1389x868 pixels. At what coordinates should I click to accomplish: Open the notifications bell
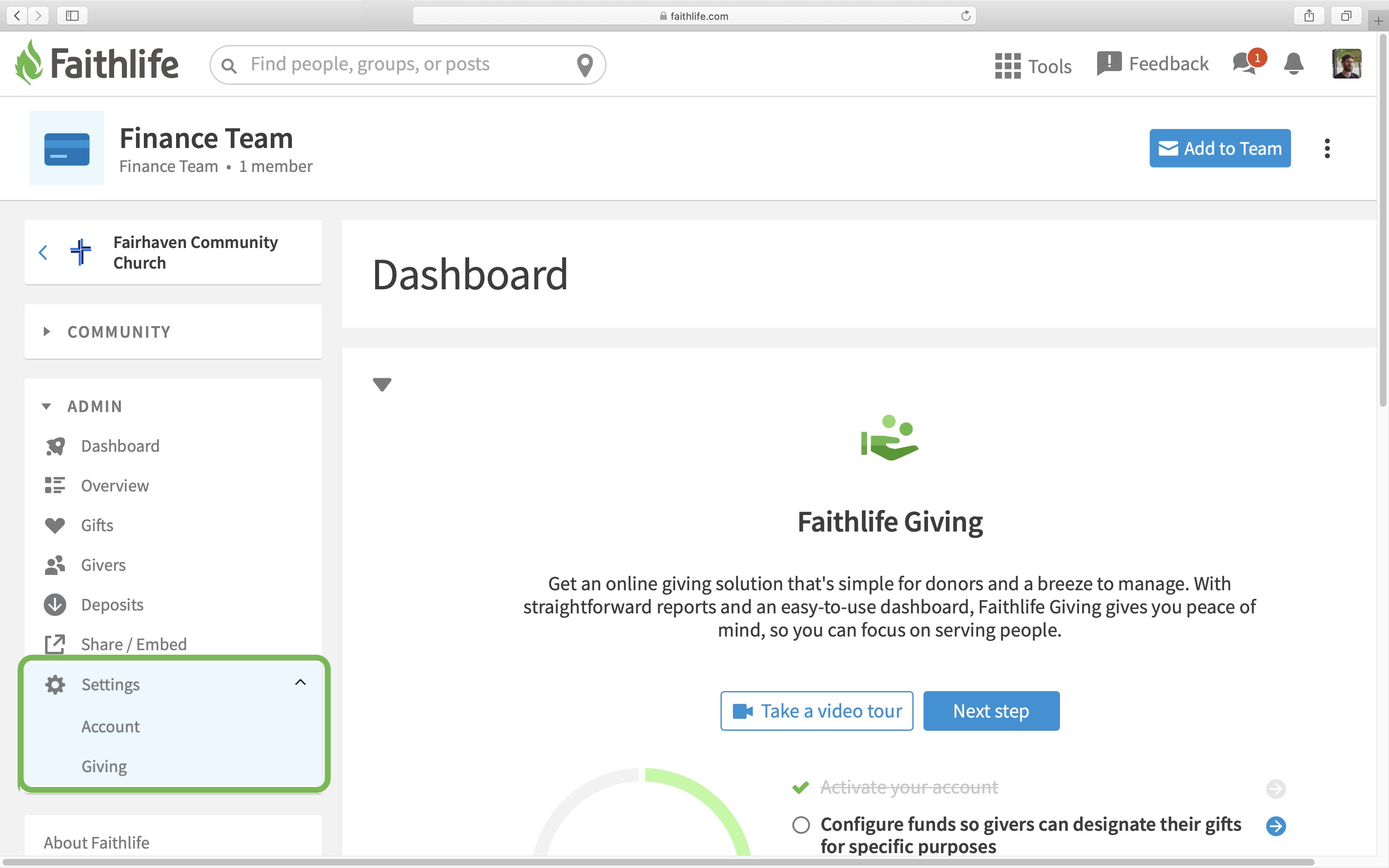pos(1294,64)
